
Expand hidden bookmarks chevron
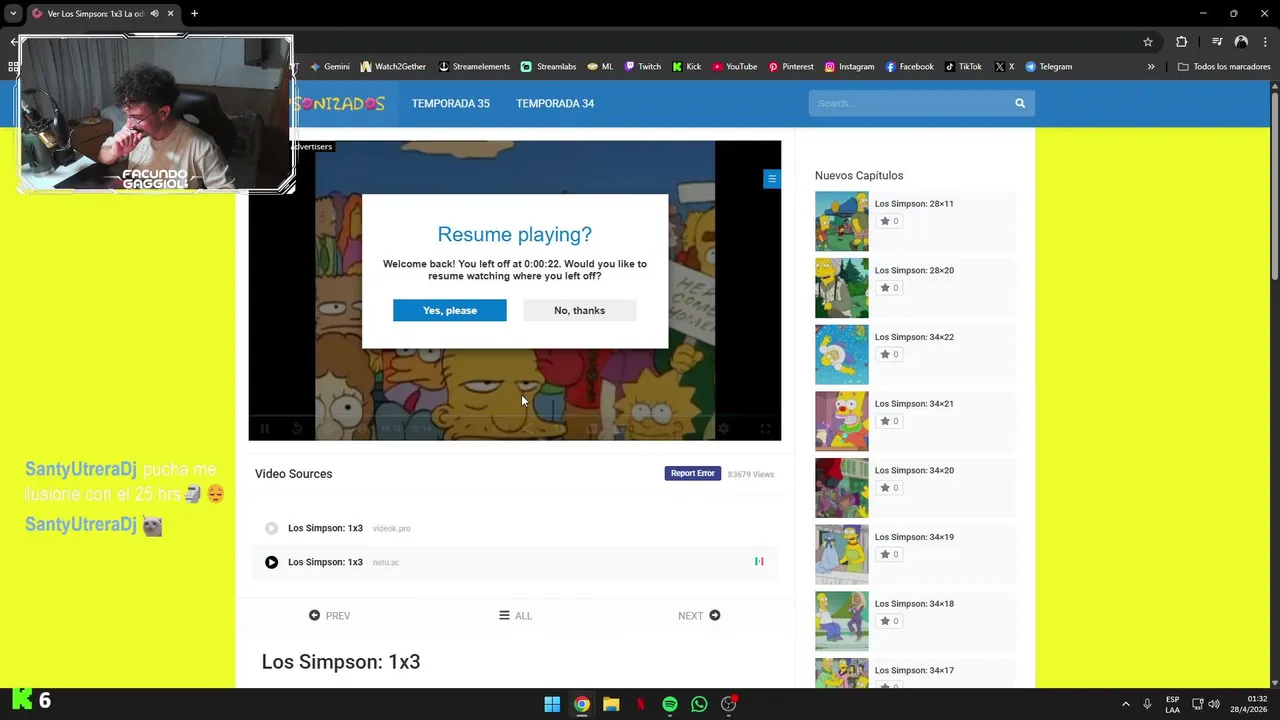pos(1151,67)
